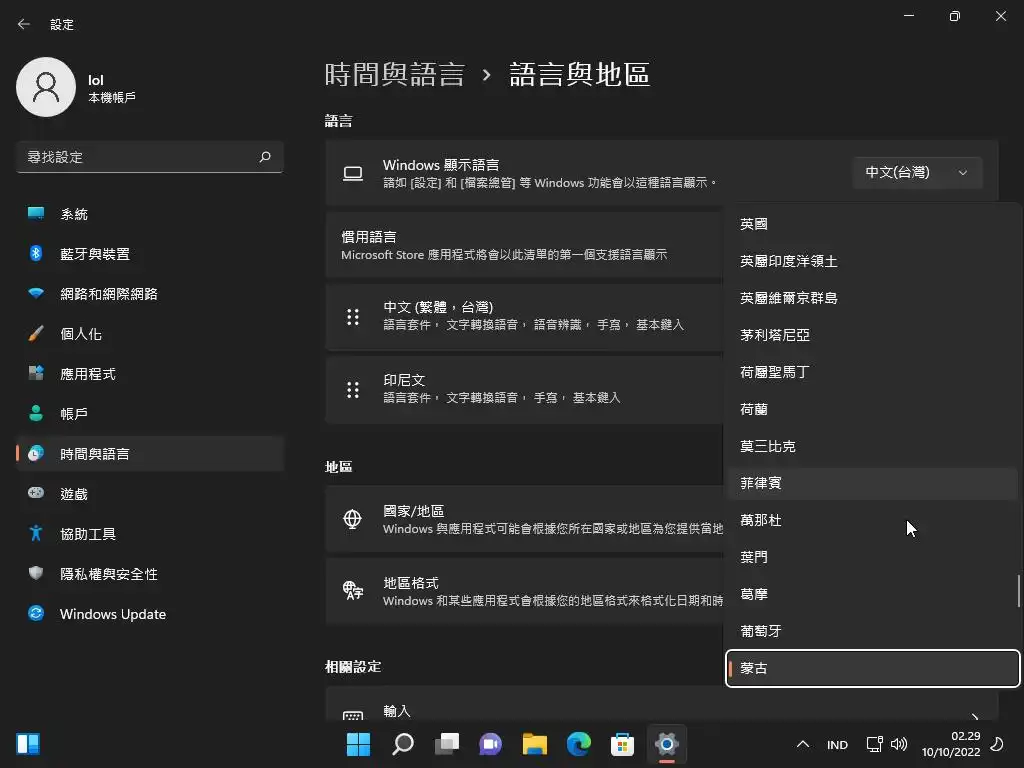This screenshot has height=768, width=1024.
Task: Select 荷屬聖馬丁 from region list
Action: 872,372
